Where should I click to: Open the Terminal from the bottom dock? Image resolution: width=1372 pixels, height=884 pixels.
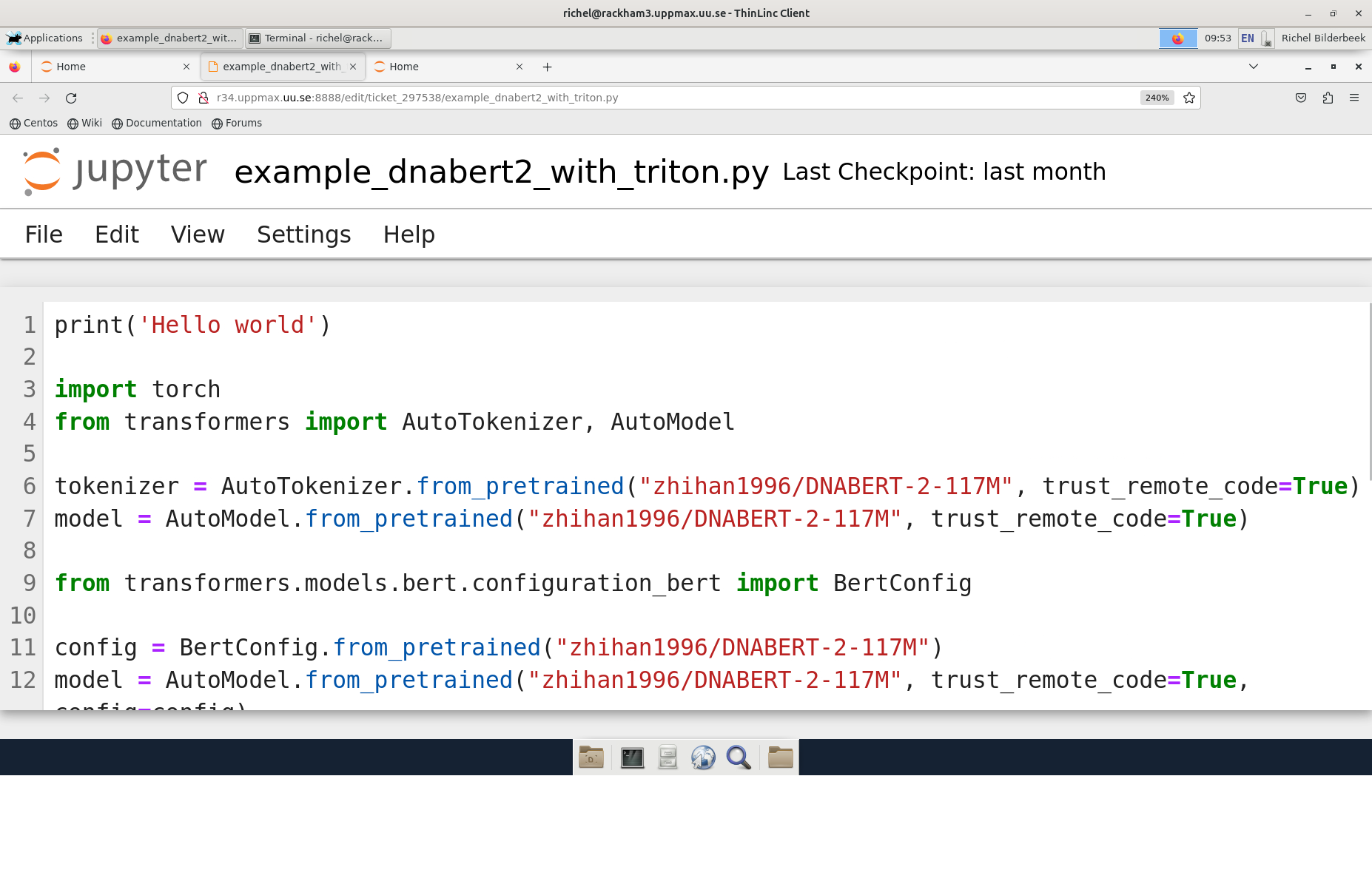(x=632, y=757)
